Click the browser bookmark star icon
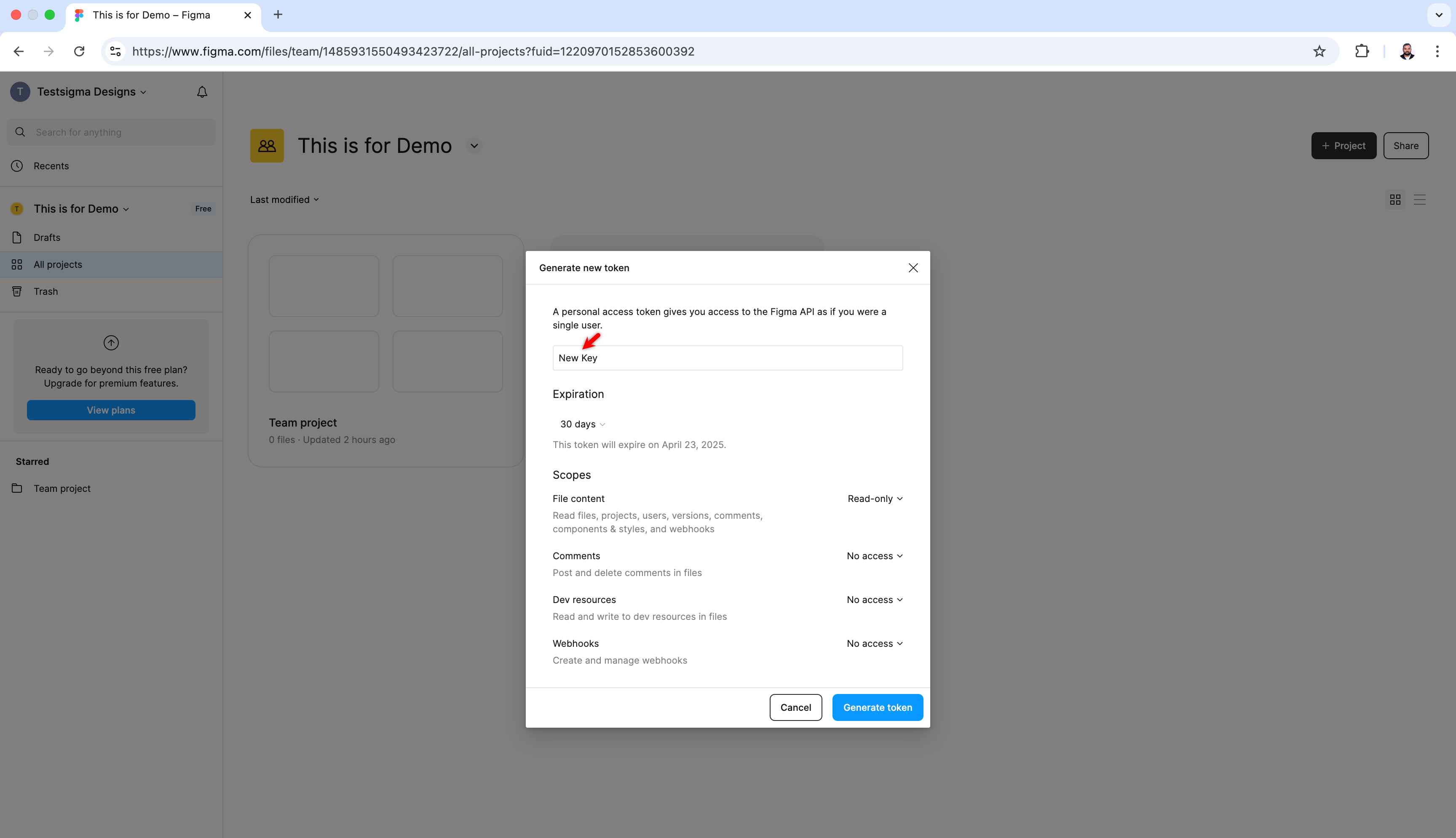 (x=1319, y=52)
